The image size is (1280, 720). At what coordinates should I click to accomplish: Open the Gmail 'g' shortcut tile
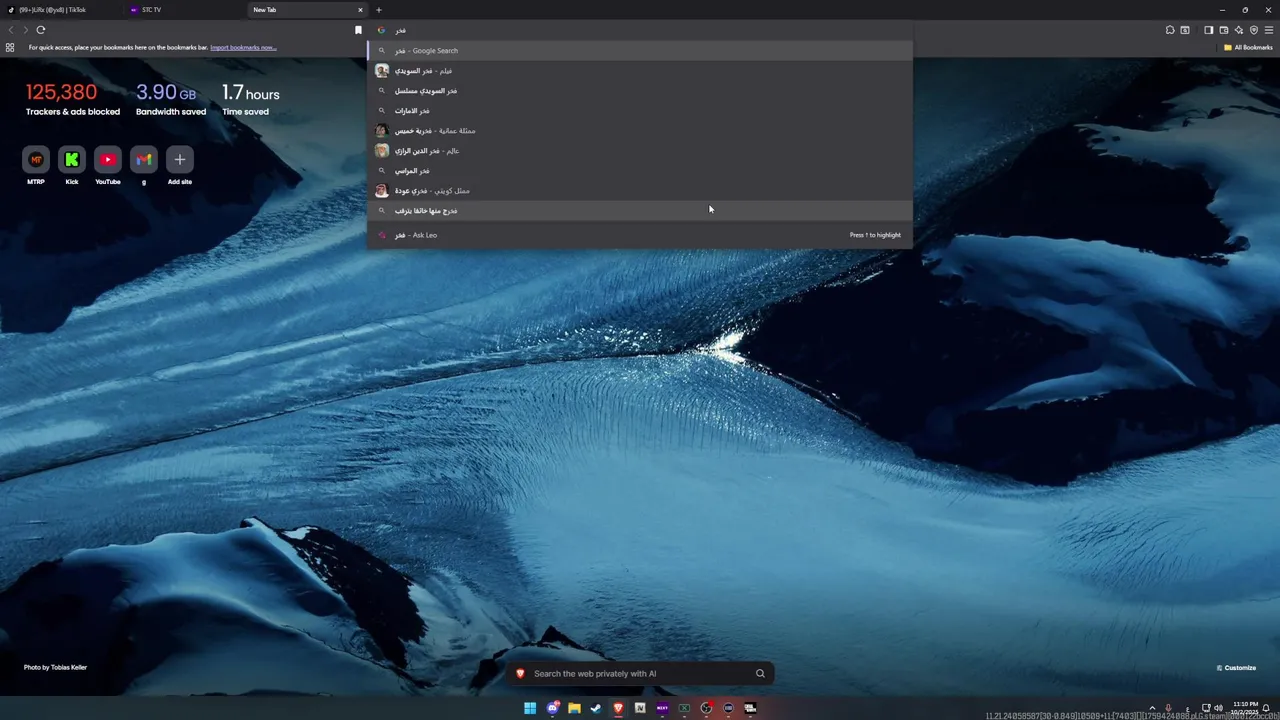pos(144,159)
